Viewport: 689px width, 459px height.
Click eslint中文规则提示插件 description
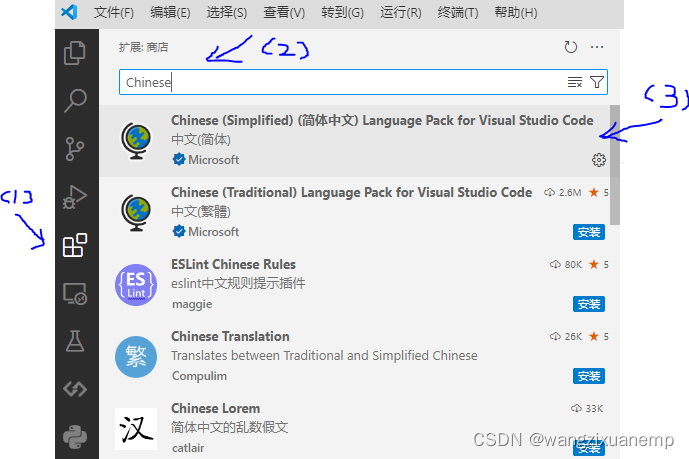[x=238, y=284]
